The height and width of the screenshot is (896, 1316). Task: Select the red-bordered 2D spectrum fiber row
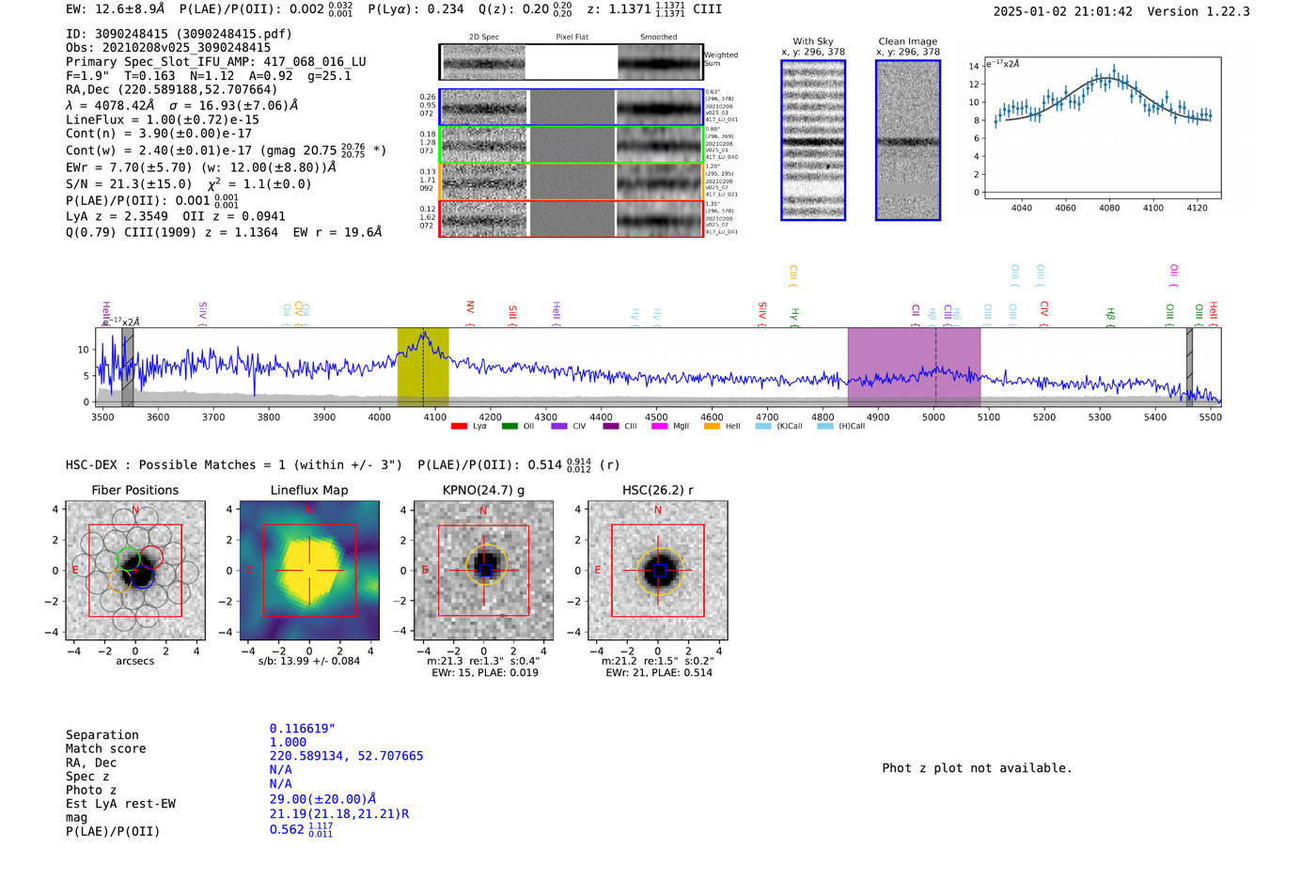pyautogui.click(x=572, y=219)
